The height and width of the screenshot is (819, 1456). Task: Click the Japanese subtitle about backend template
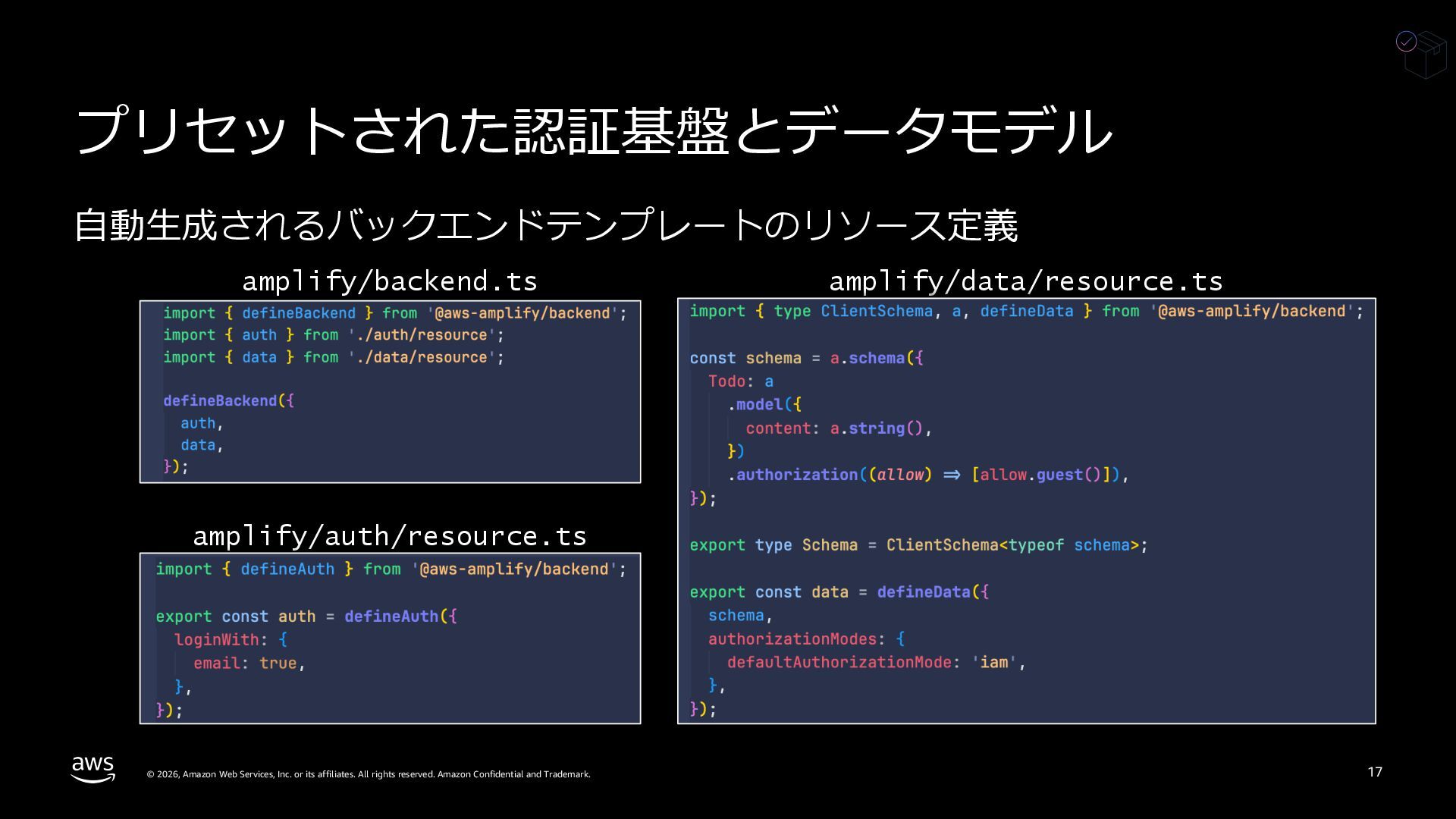(x=546, y=225)
